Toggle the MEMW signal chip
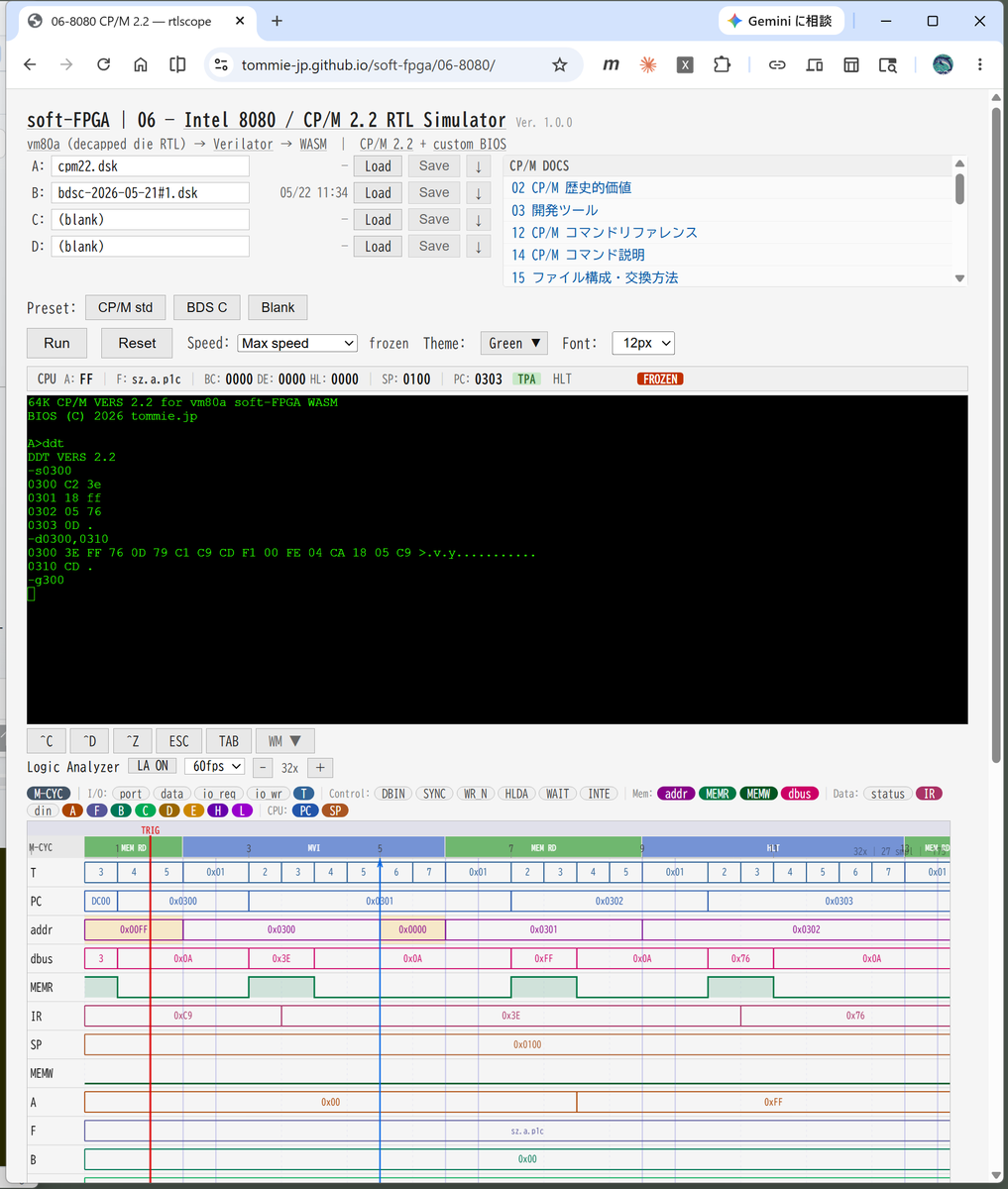This screenshot has width=1008, height=1189. pos(758,794)
